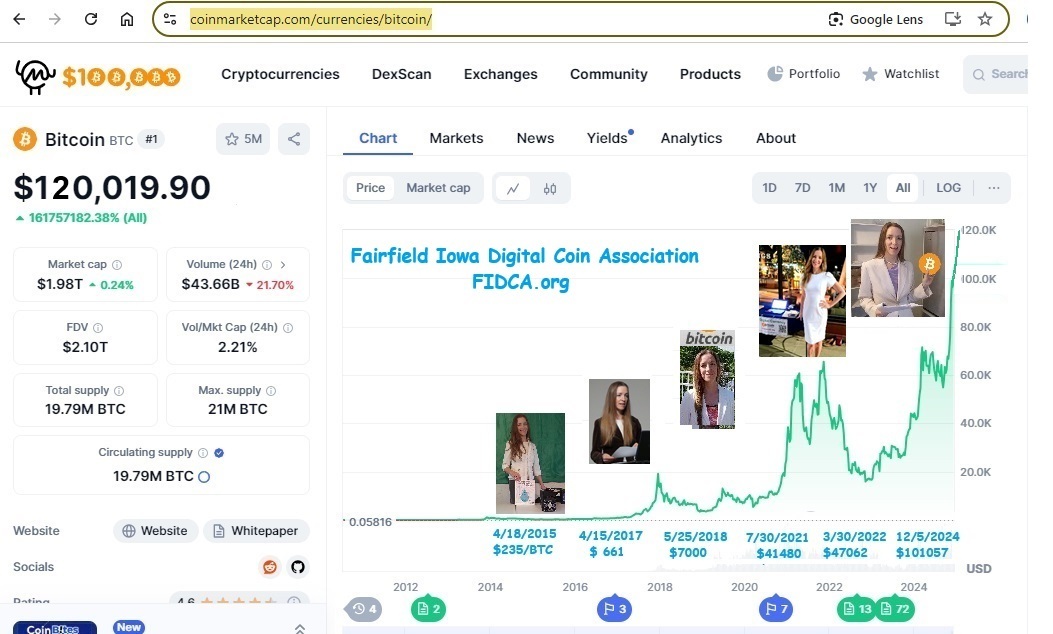1053x634 pixels.
Task: Select the Price chart toggle
Action: coord(371,188)
